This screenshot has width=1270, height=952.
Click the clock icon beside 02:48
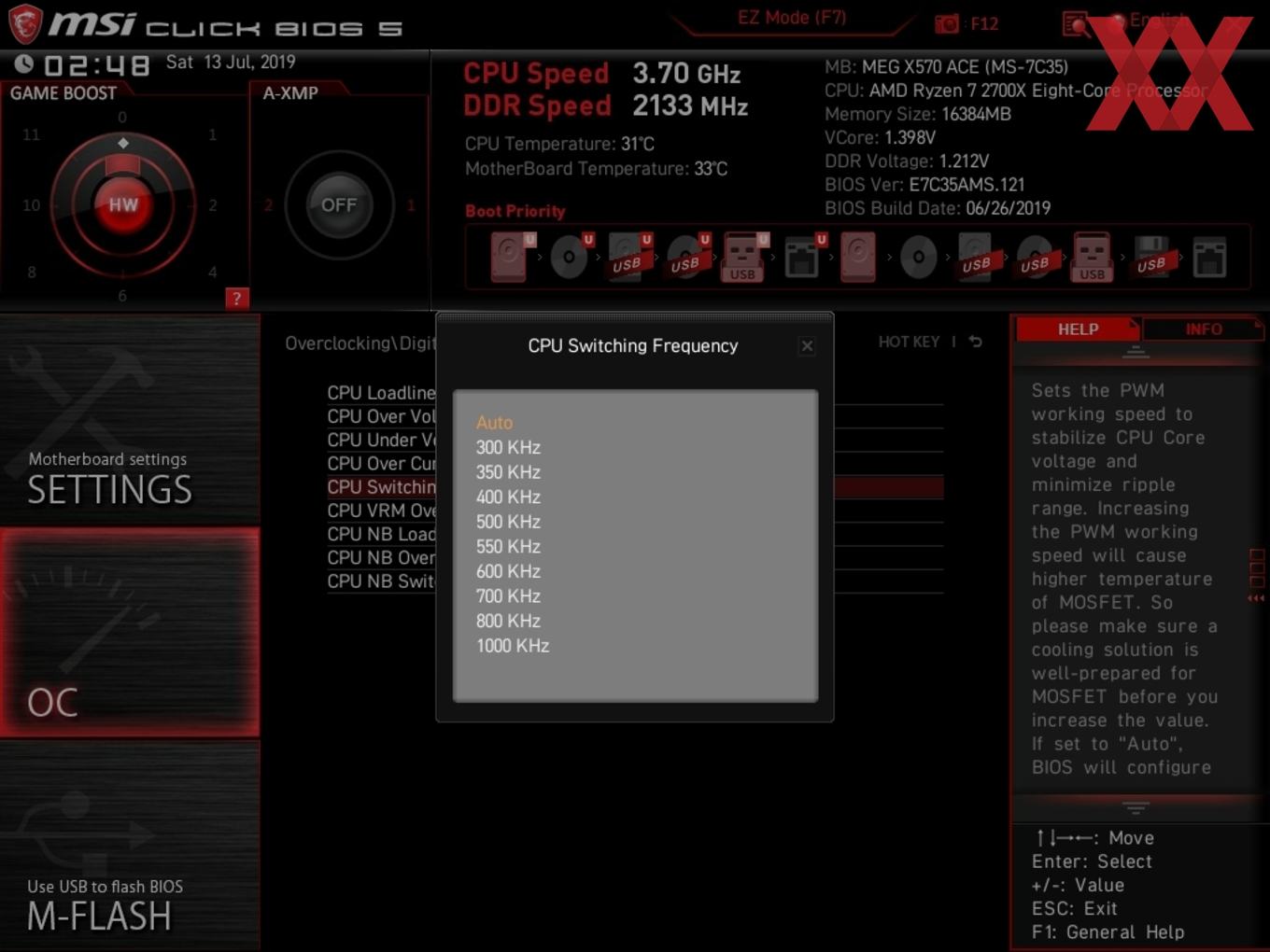(24, 63)
